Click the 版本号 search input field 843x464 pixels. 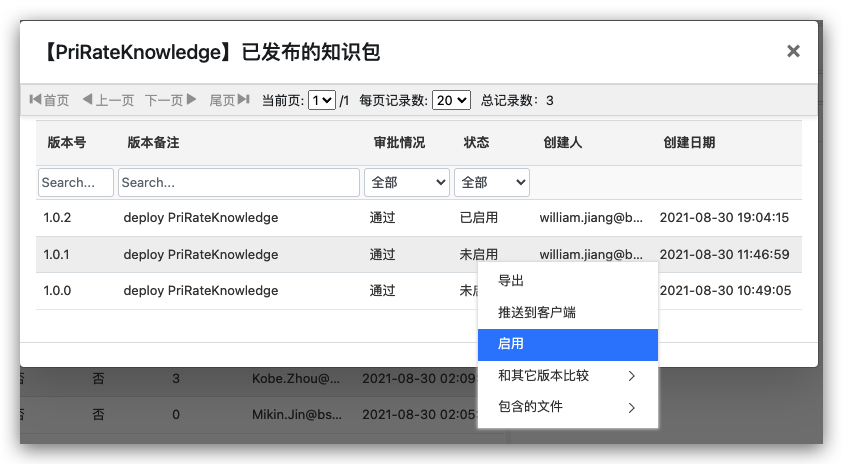pyautogui.click(x=76, y=182)
